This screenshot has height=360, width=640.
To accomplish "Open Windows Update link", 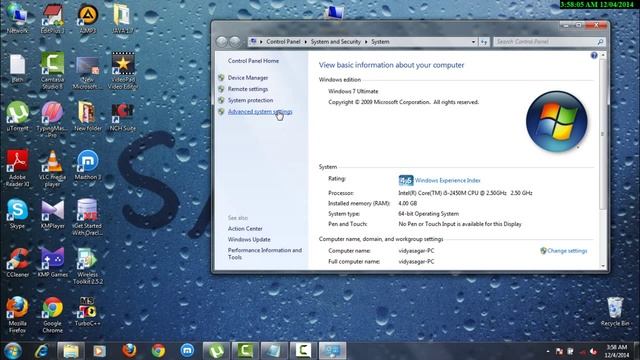I will click(x=249, y=240).
